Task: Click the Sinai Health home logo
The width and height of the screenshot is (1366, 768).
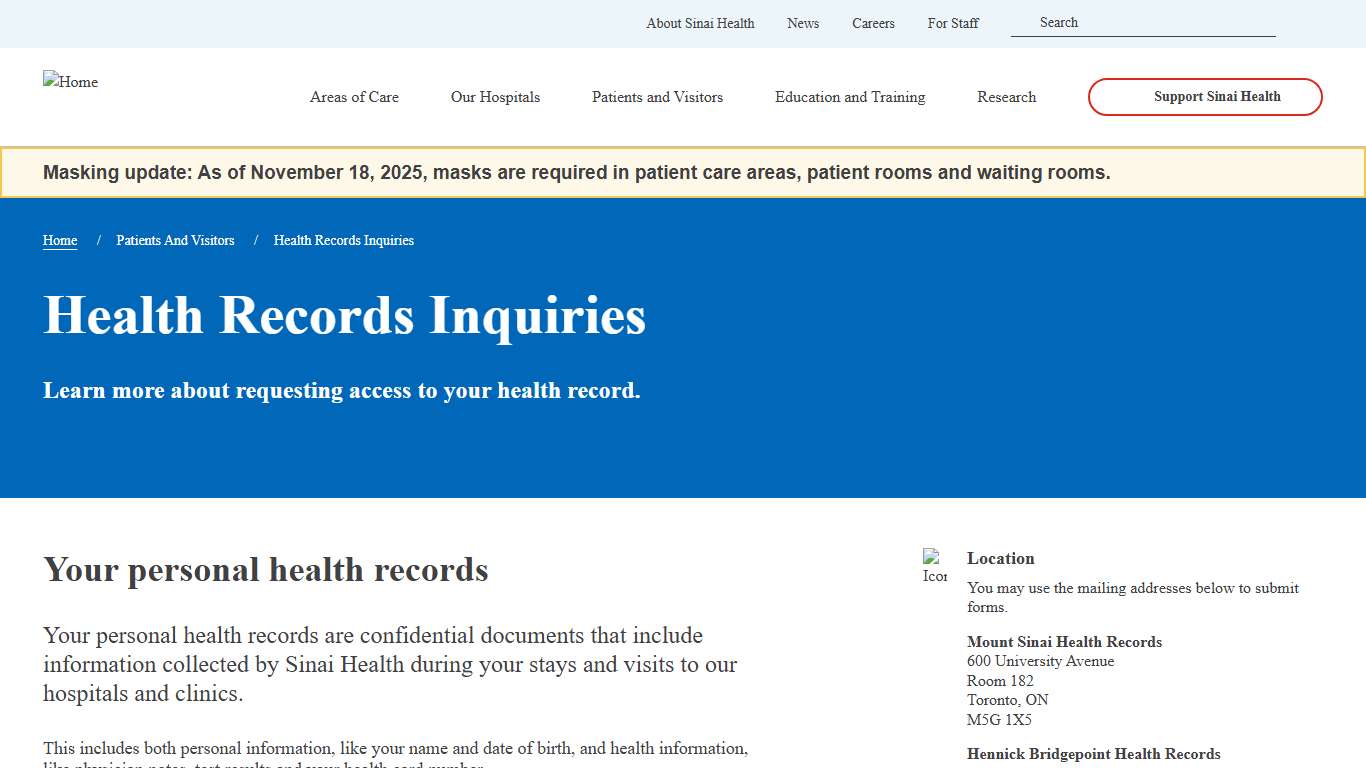Action: click(70, 82)
